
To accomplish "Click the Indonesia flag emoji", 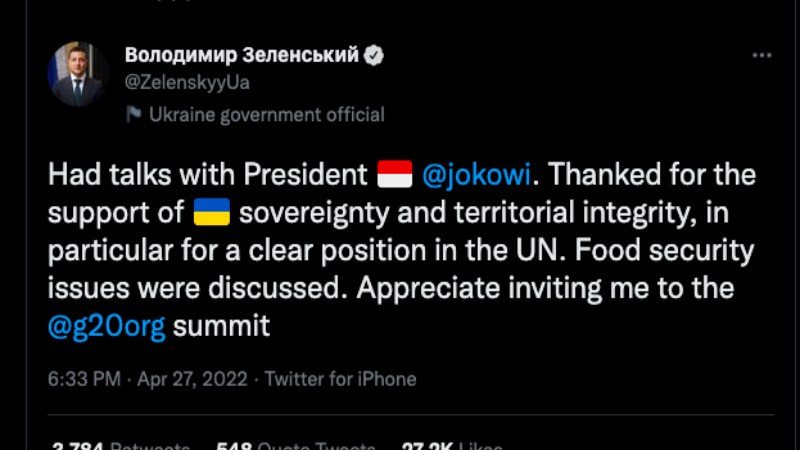I will point(394,175).
